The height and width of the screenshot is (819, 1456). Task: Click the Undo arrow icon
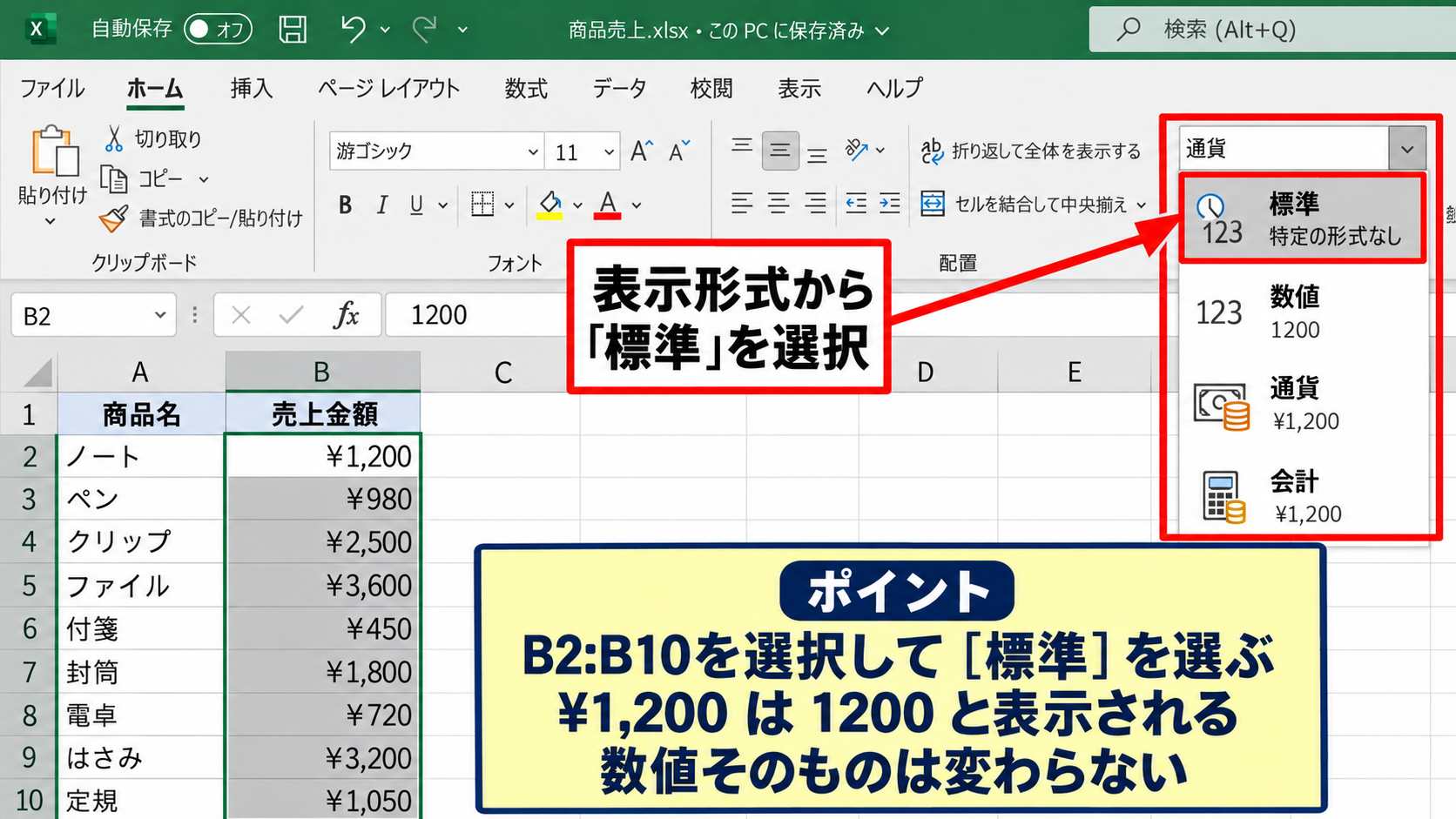coord(353,30)
